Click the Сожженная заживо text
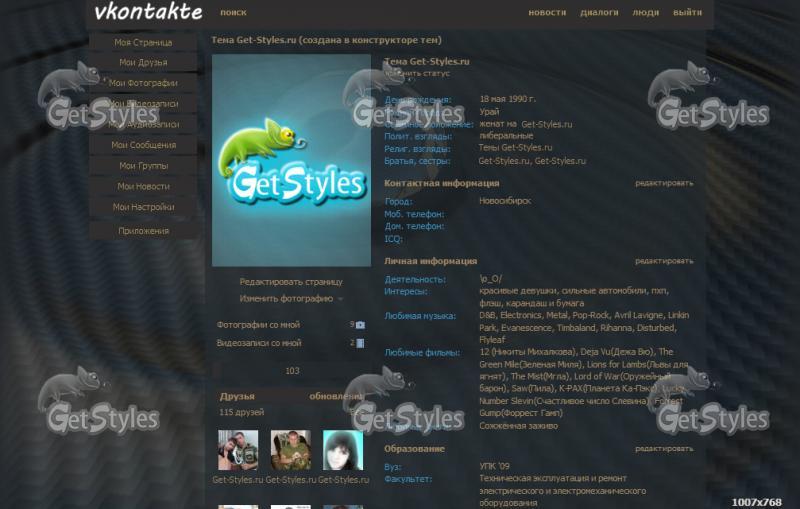 (518, 426)
